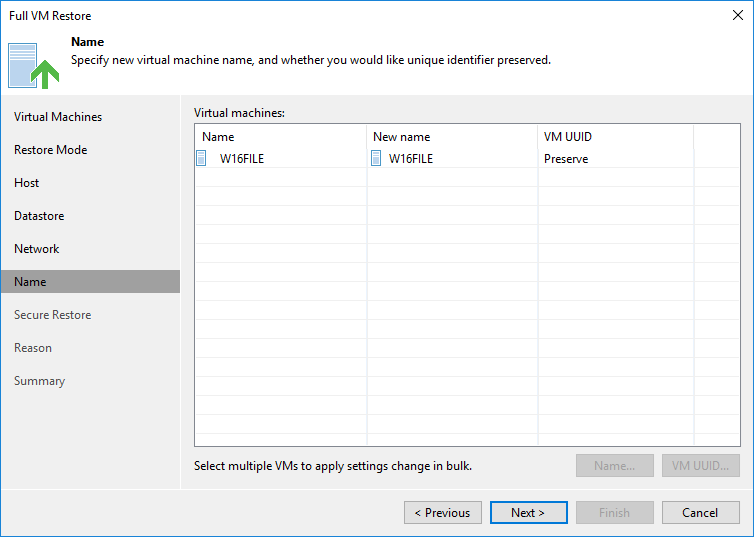The image size is (754, 537).
Task: Click the Full VM Restore wizard header icon
Action: tap(33, 66)
